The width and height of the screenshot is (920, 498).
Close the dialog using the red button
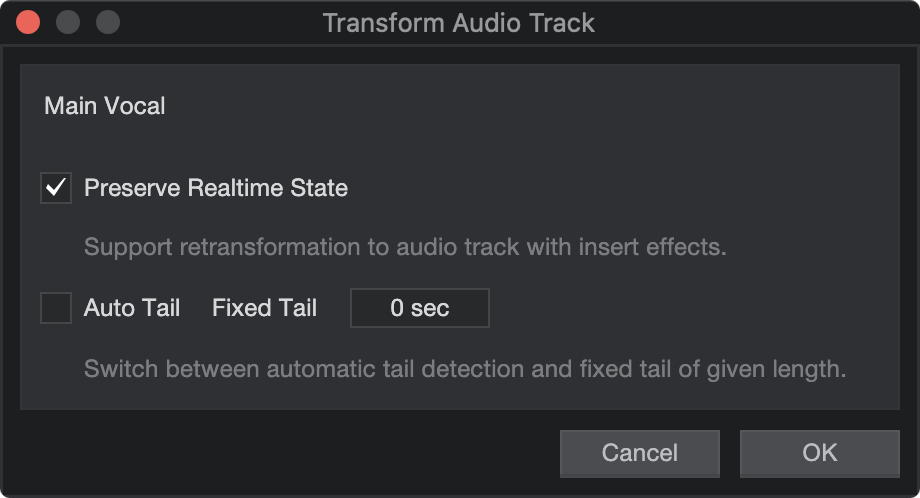coord(28,22)
